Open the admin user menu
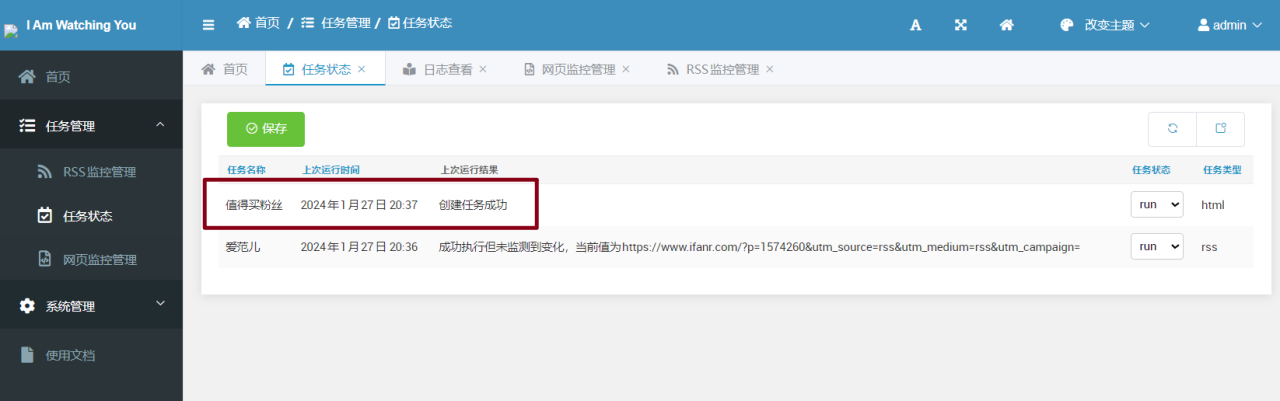Screen dimensions: 1280x401 1230,25
